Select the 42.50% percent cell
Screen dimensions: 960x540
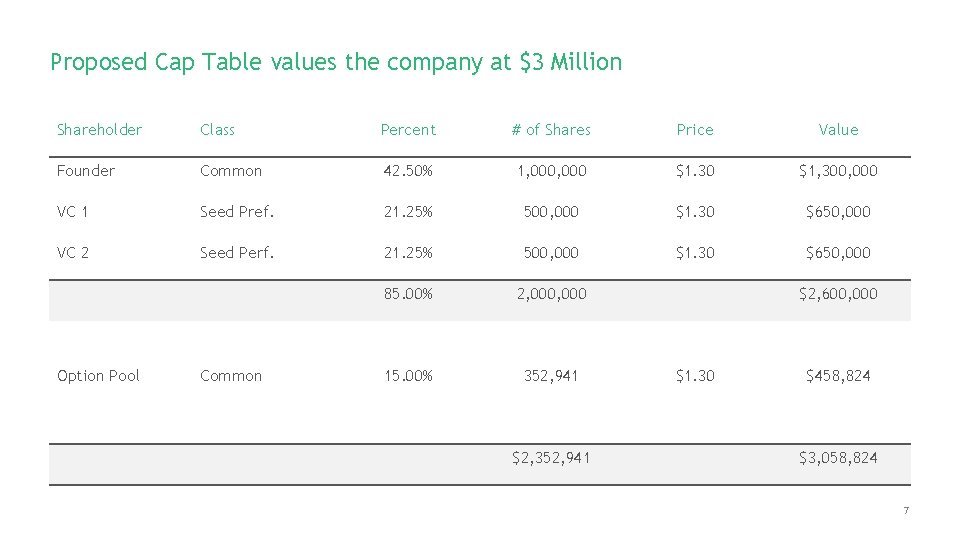[x=408, y=171]
